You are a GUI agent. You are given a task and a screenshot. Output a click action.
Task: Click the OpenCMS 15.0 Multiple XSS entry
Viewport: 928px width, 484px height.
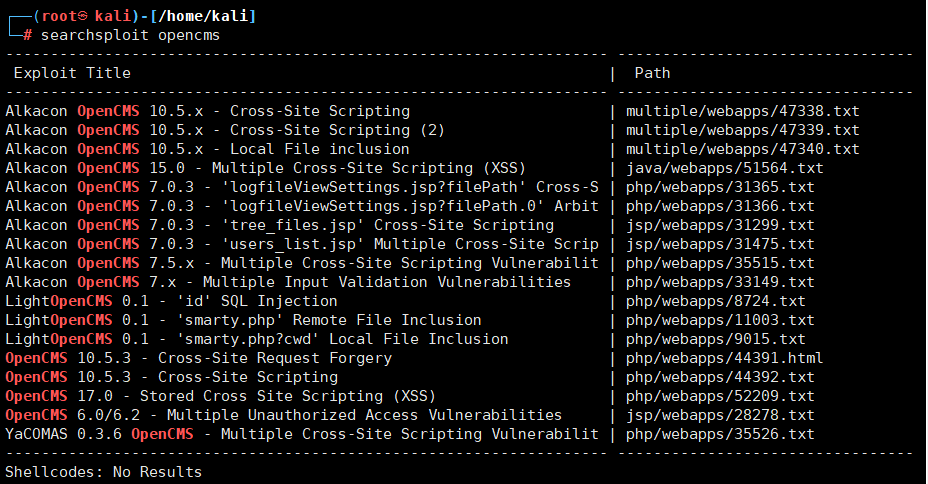tap(265, 168)
